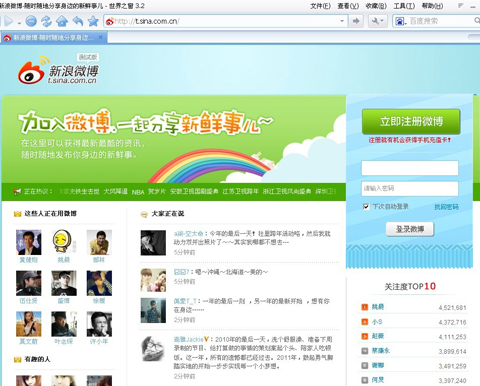Open the search engine selector dropdown
The width and height of the screenshot is (480, 386).
coord(400,22)
